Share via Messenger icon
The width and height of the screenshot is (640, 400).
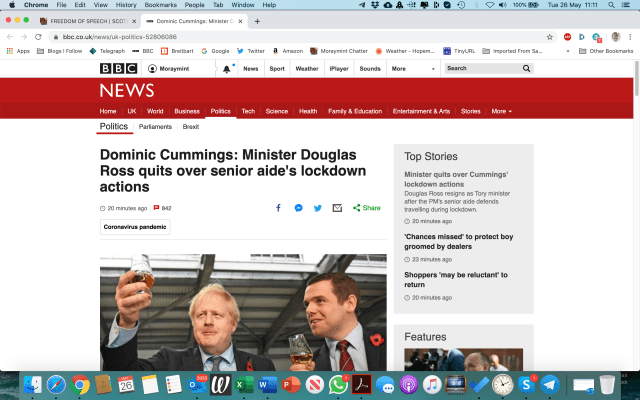click(x=298, y=208)
